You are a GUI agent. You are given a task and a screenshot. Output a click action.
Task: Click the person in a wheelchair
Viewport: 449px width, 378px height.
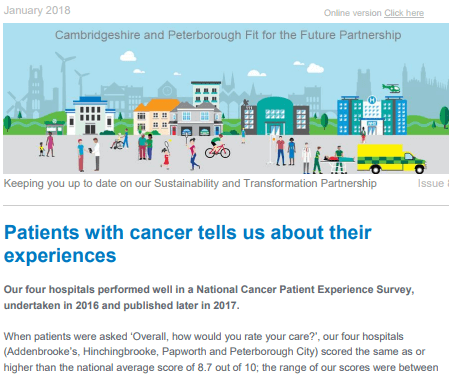117,143
